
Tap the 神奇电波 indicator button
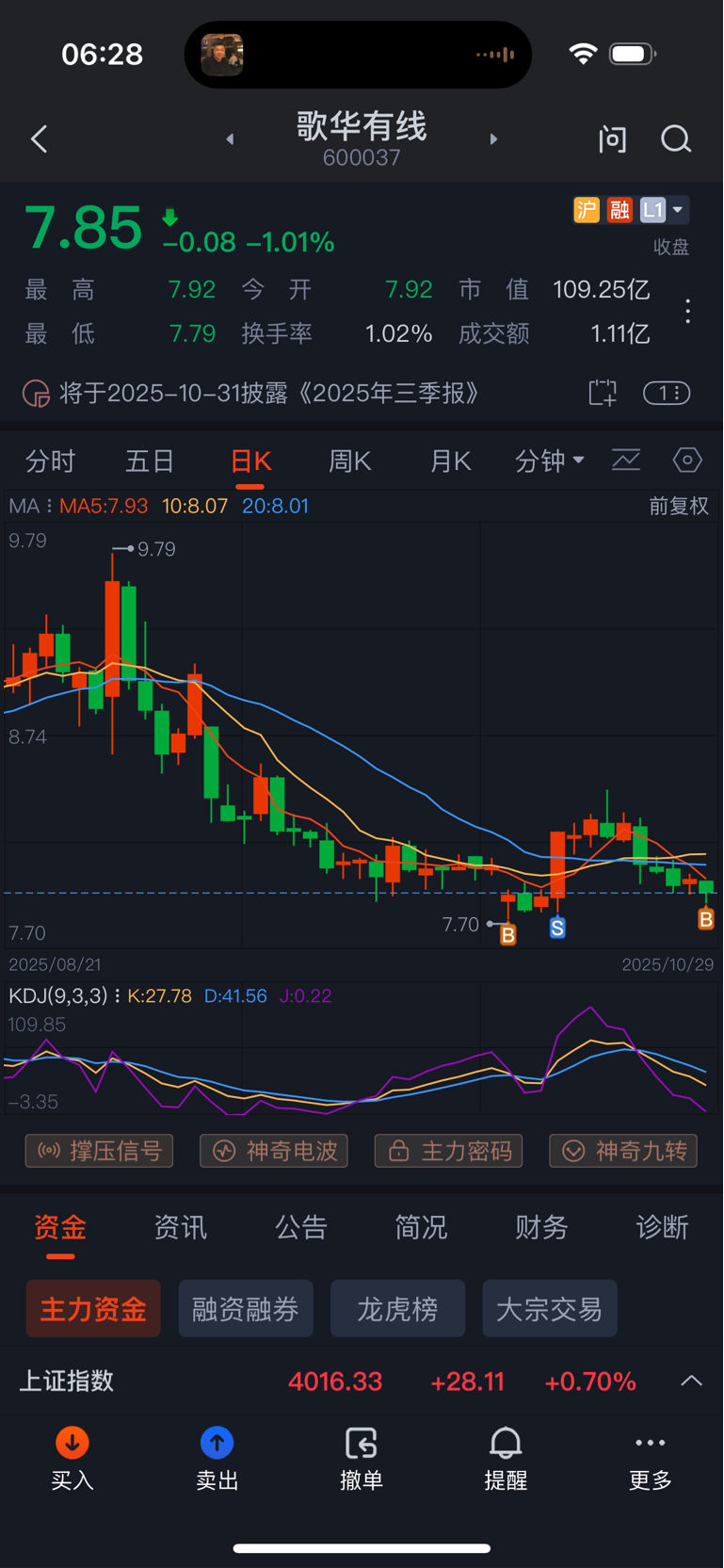tap(274, 1151)
